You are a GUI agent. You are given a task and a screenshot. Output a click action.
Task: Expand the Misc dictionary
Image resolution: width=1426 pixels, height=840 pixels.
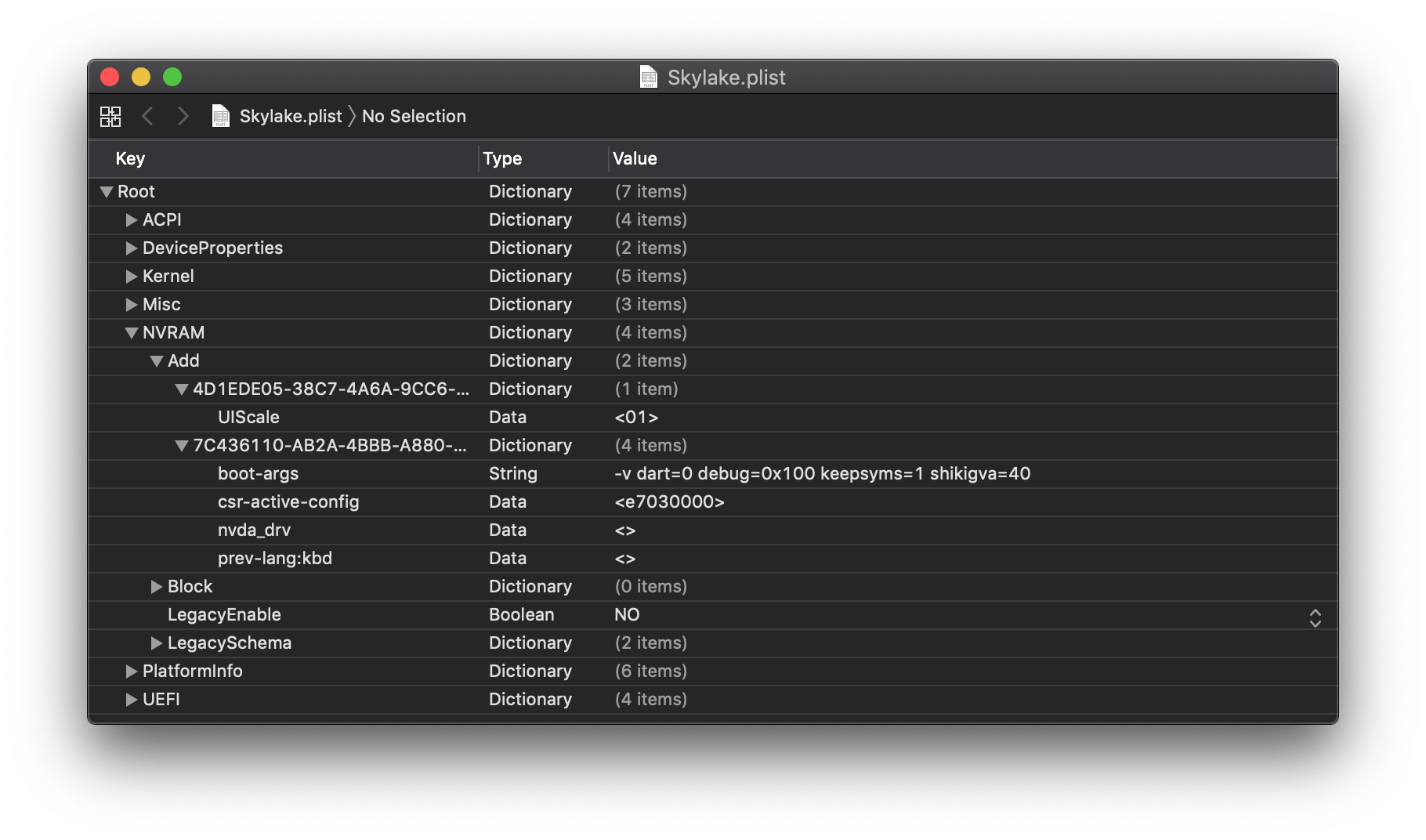pyautogui.click(x=132, y=305)
